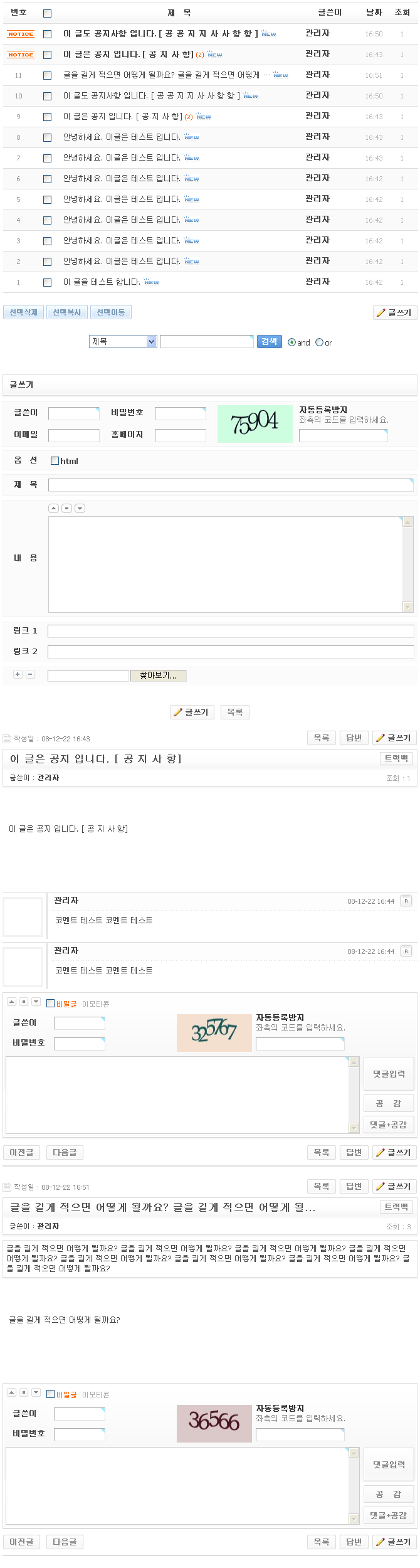Click the 선택이동 tab button

click(110, 312)
